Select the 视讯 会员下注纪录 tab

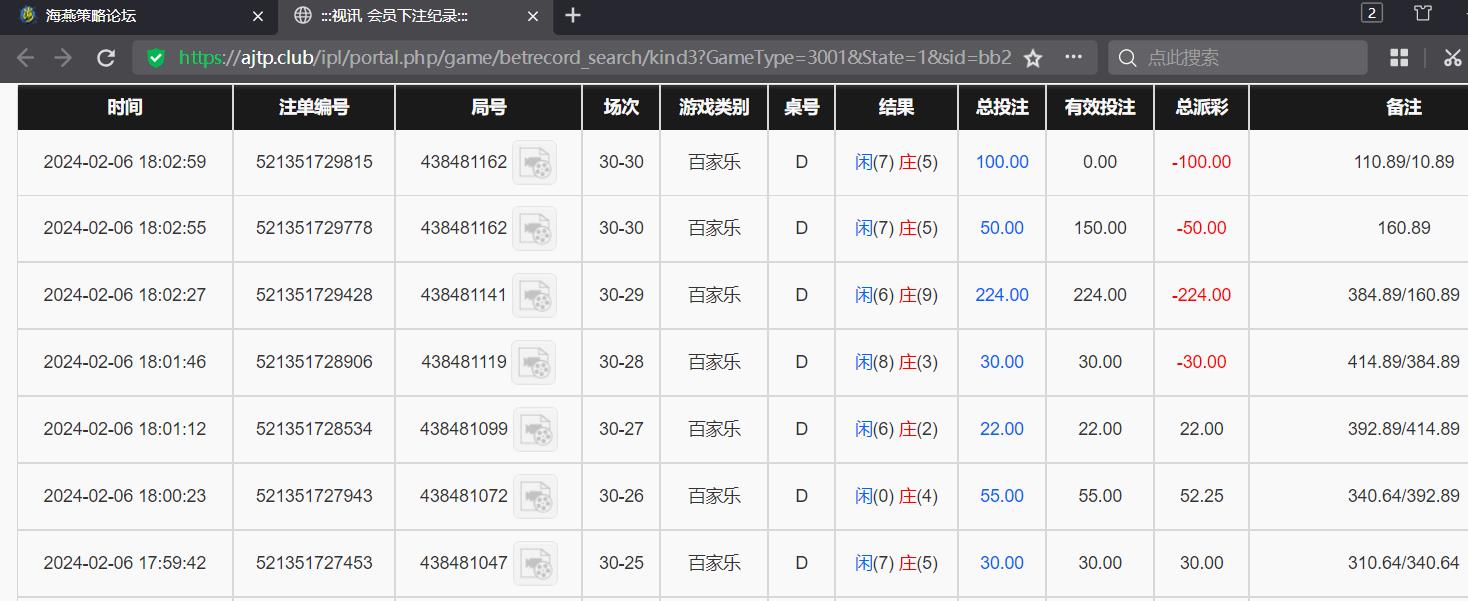point(415,16)
